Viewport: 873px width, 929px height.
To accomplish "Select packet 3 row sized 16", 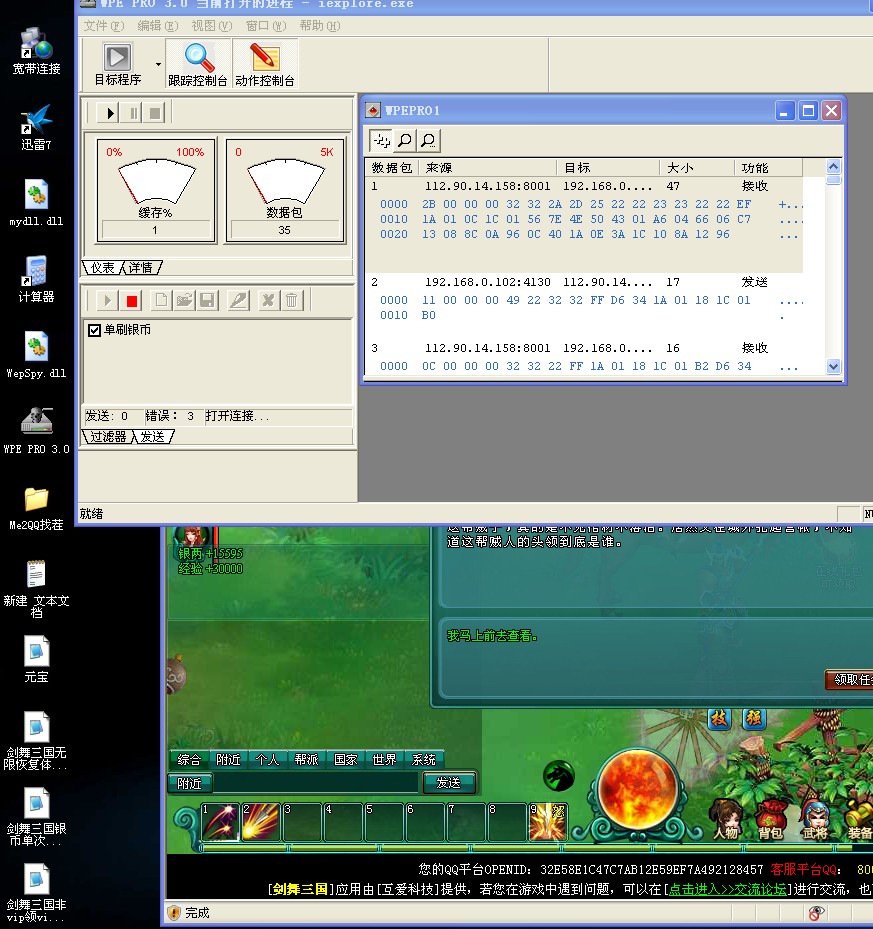I will pos(584,348).
